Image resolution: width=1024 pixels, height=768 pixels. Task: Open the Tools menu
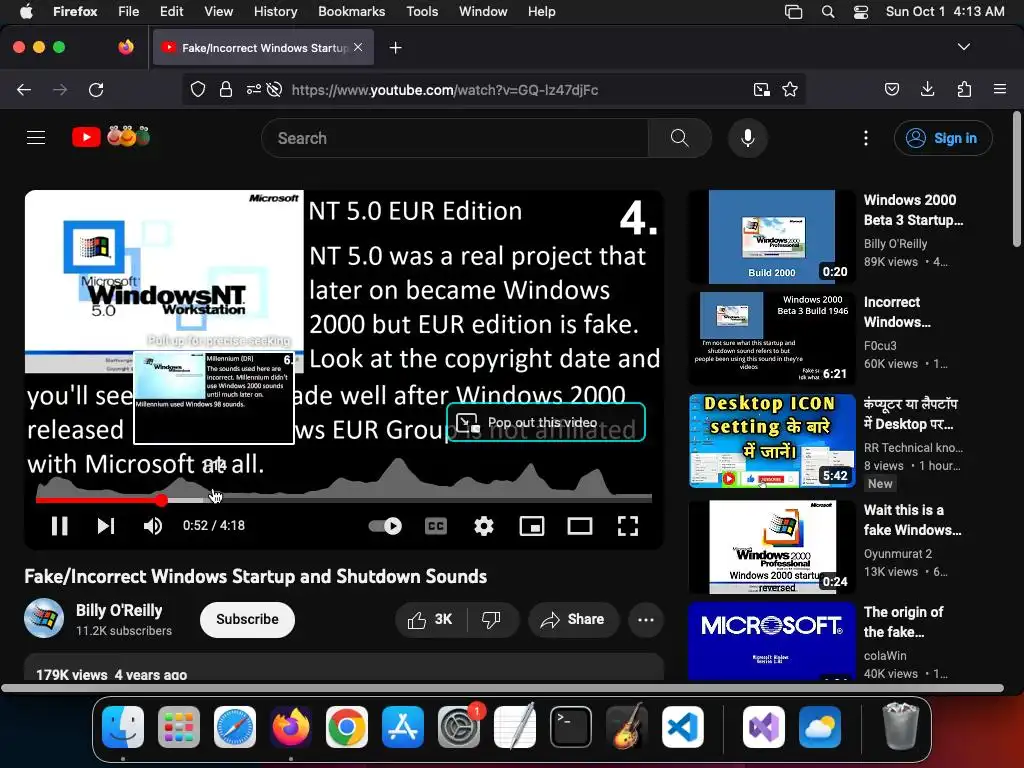[422, 11]
